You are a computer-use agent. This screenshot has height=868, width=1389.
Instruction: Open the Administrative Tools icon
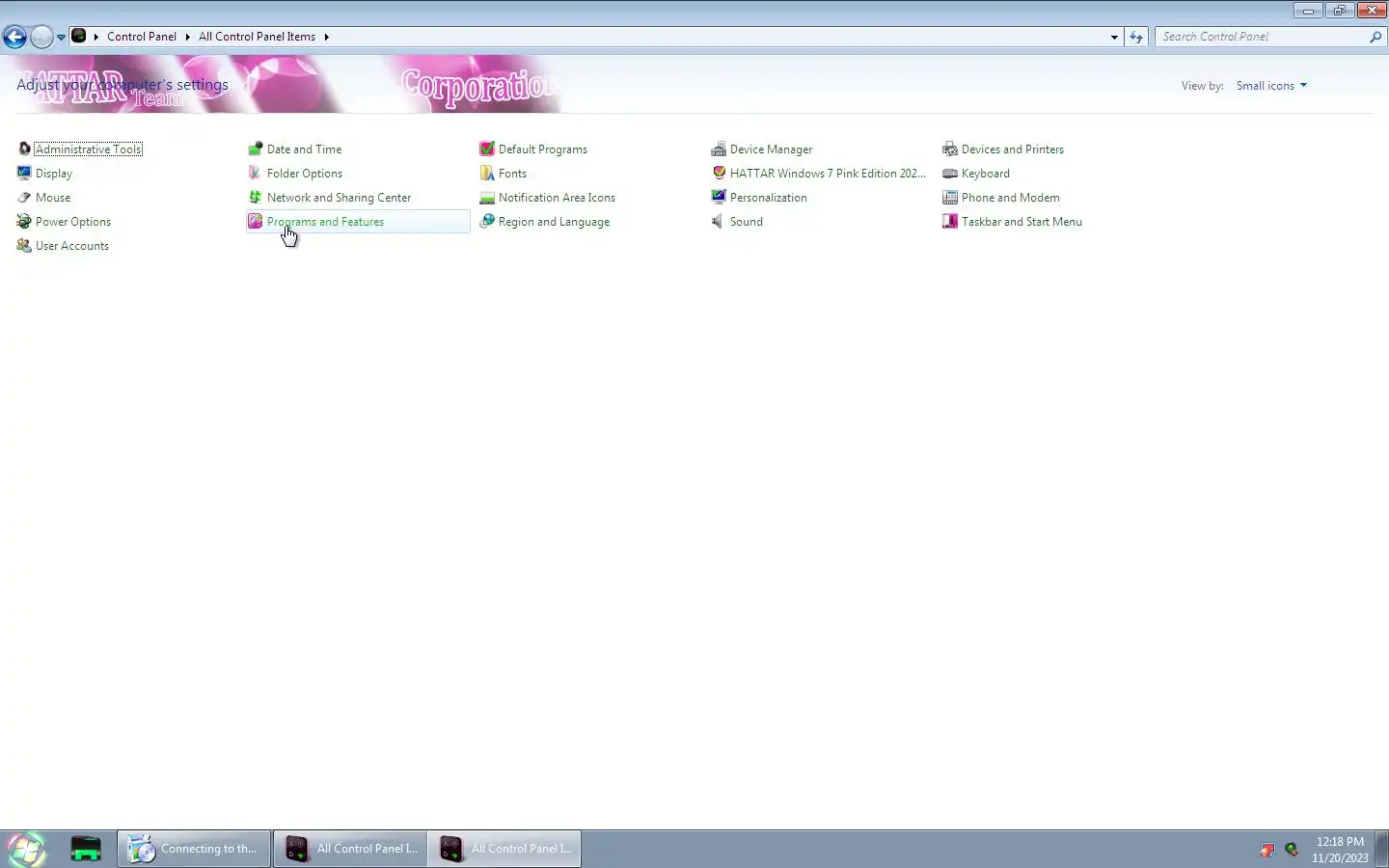(x=24, y=149)
